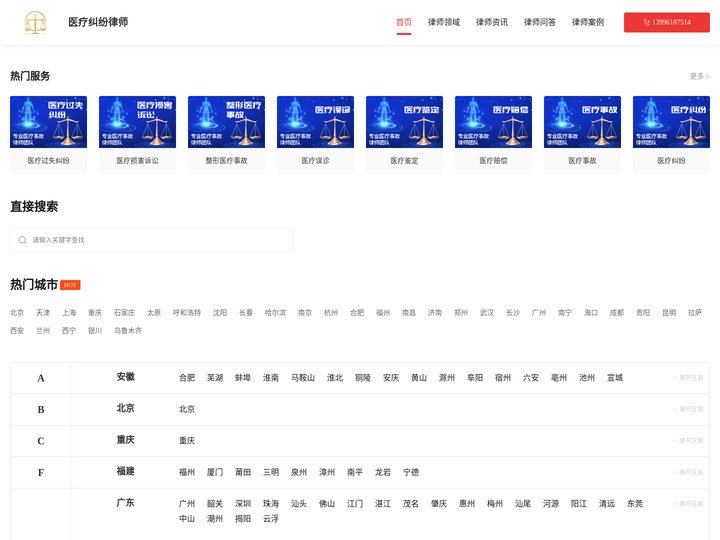Image resolution: width=720 pixels, height=540 pixels.
Task: Select 东莞 in the 广东 row
Action: (635, 504)
